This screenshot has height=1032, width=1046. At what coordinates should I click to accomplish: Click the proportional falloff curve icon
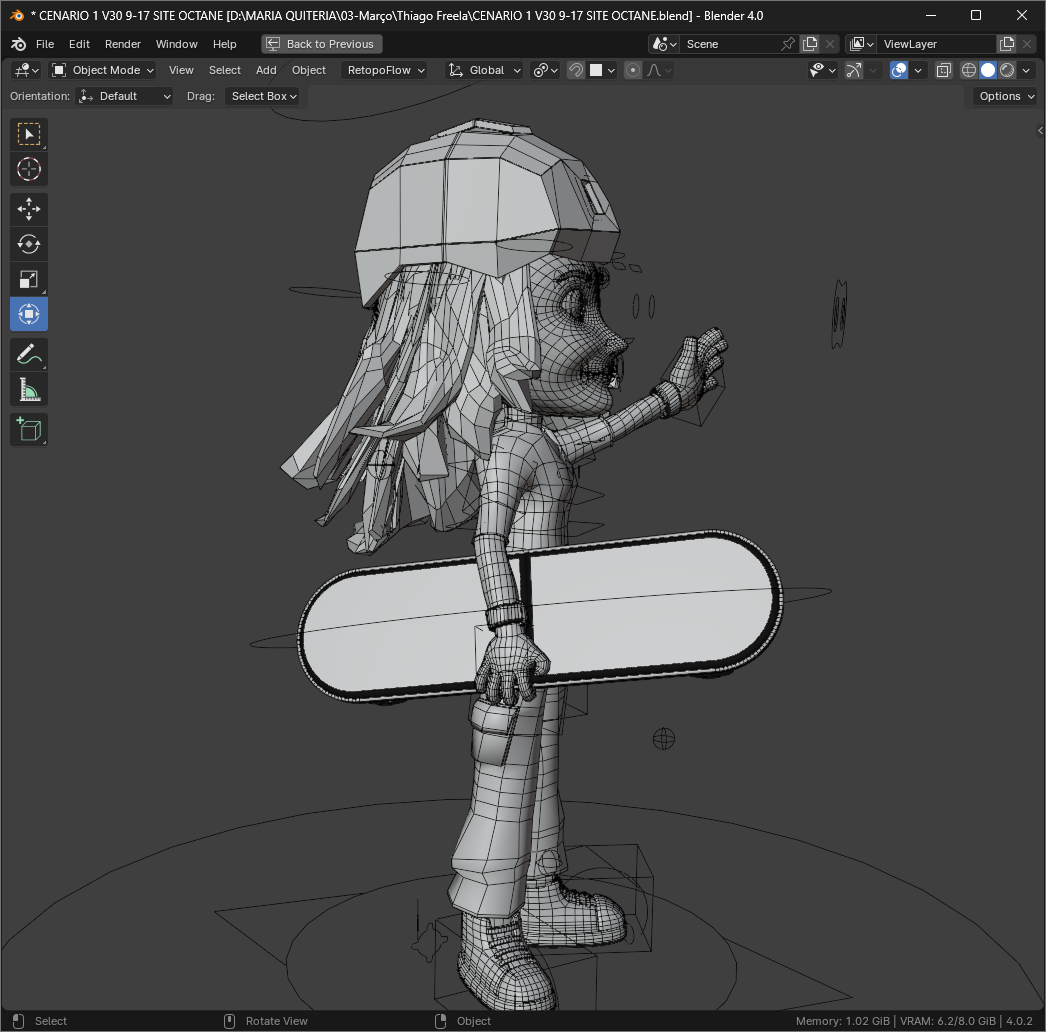click(x=659, y=70)
